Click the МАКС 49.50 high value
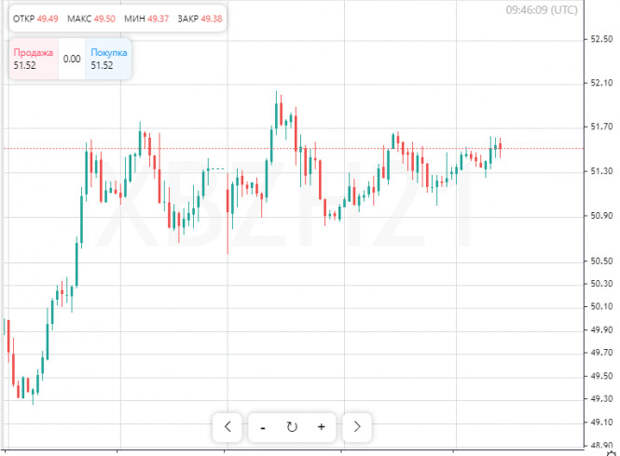Image resolution: width=620 pixels, height=456 pixels. [x=91, y=19]
